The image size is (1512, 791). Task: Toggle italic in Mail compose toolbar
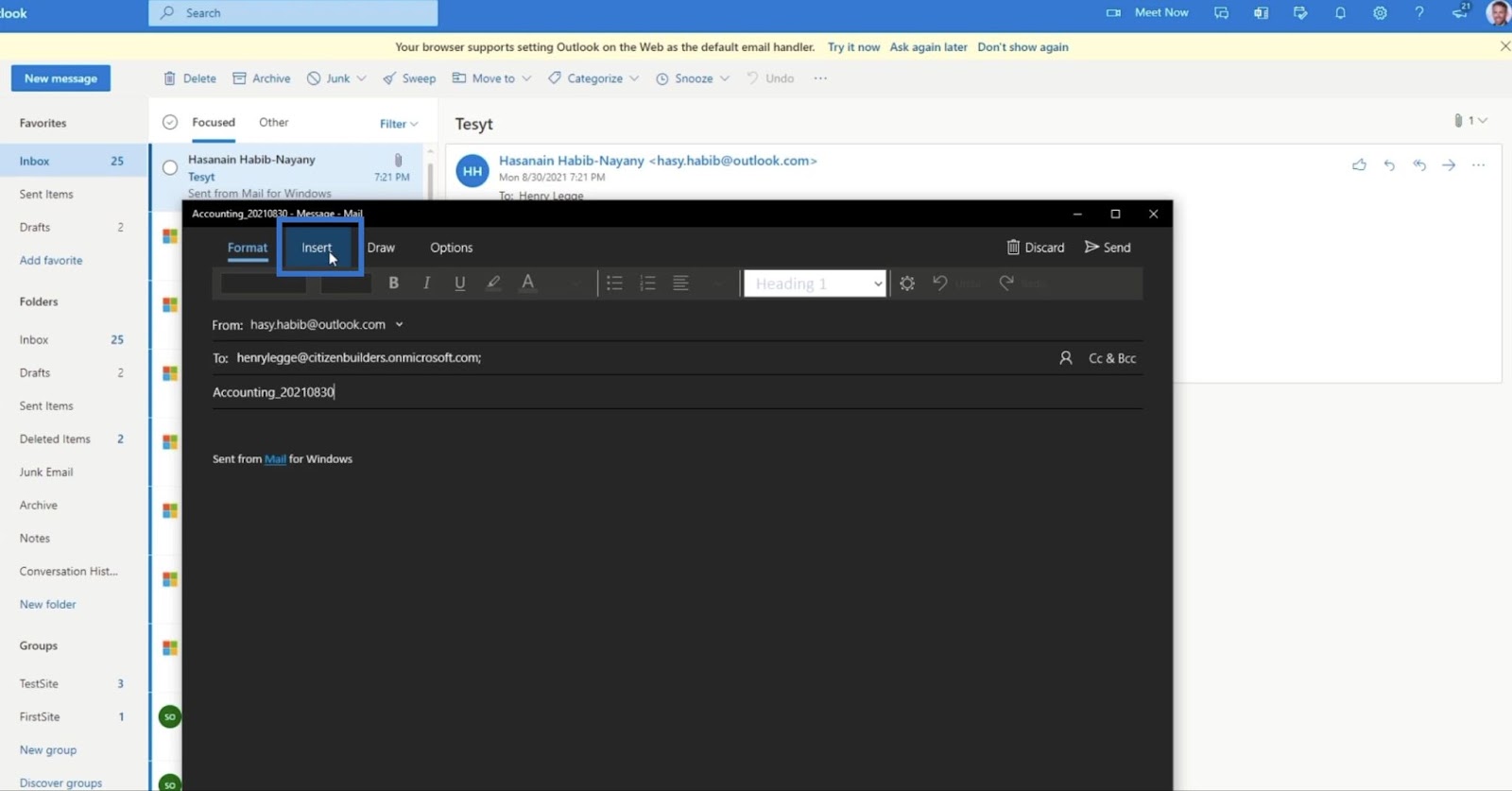pyautogui.click(x=426, y=283)
